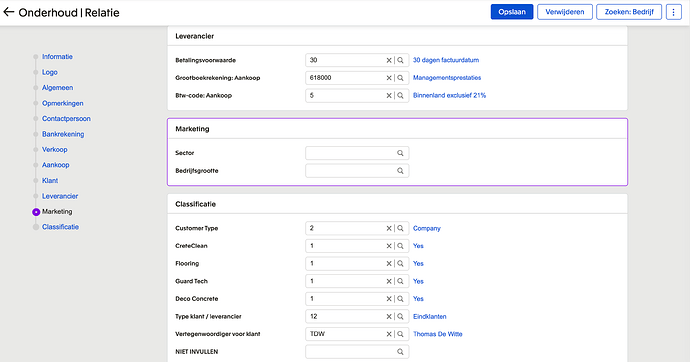Image resolution: width=690 pixels, height=362 pixels.
Task: Go to the Opmerkingen section
Action: 62,103
